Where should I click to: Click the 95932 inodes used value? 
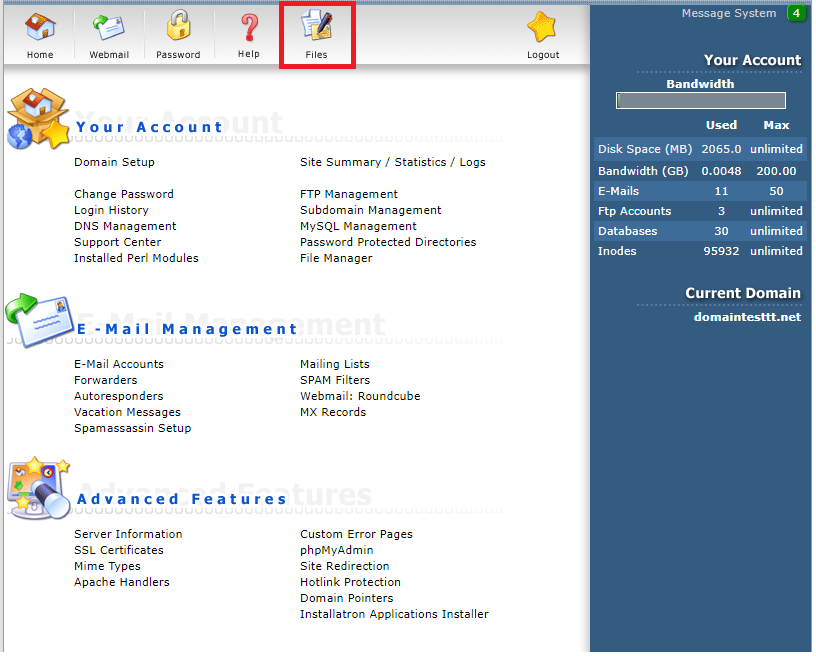722,252
